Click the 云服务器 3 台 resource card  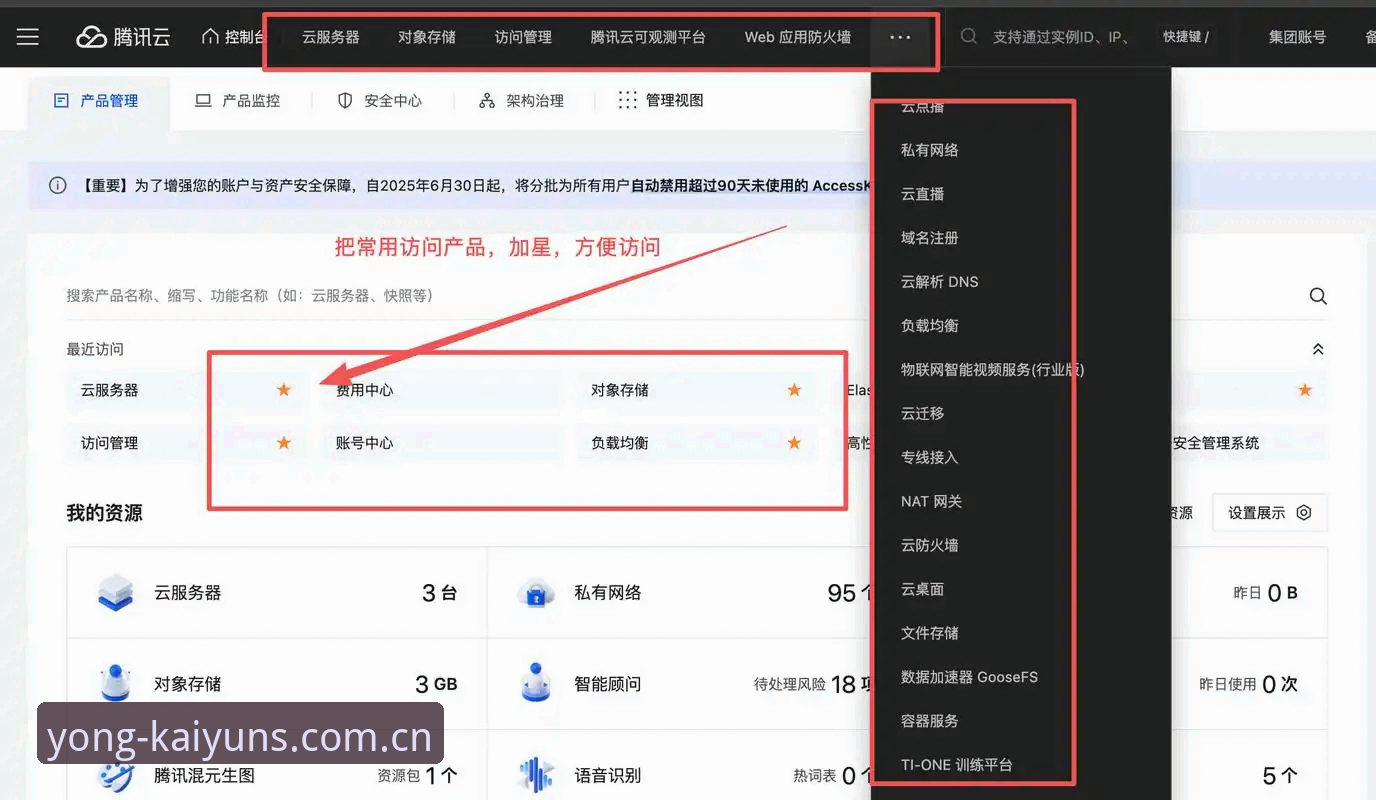pos(277,593)
